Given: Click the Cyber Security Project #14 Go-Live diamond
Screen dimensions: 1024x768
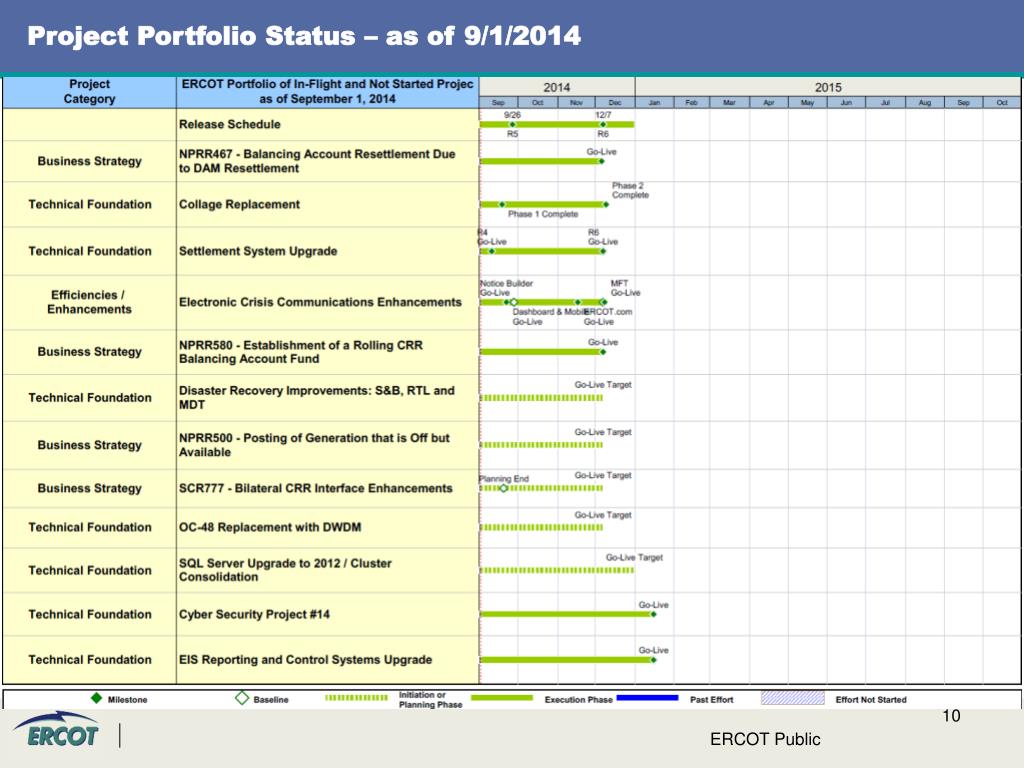Looking at the screenshot, I should point(653,615).
